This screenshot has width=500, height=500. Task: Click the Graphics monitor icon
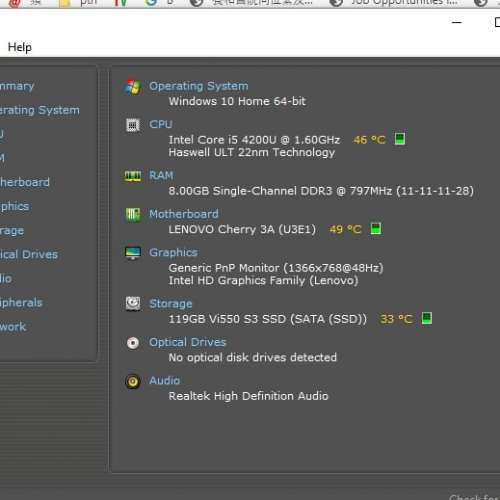[x=133, y=253]
